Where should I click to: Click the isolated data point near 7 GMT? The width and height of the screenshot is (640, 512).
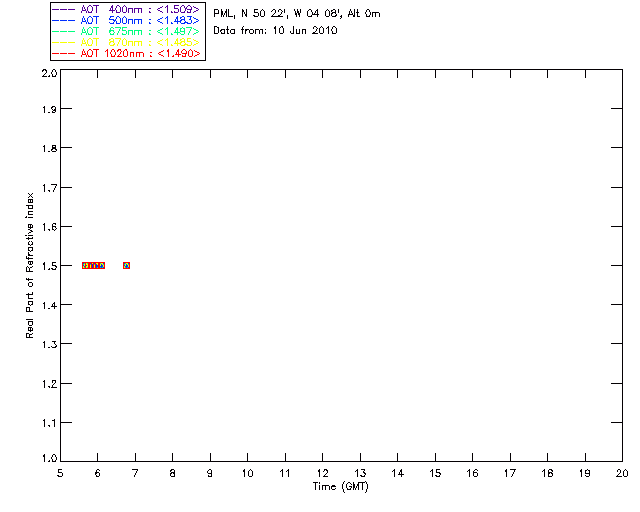tap(127, 265)
